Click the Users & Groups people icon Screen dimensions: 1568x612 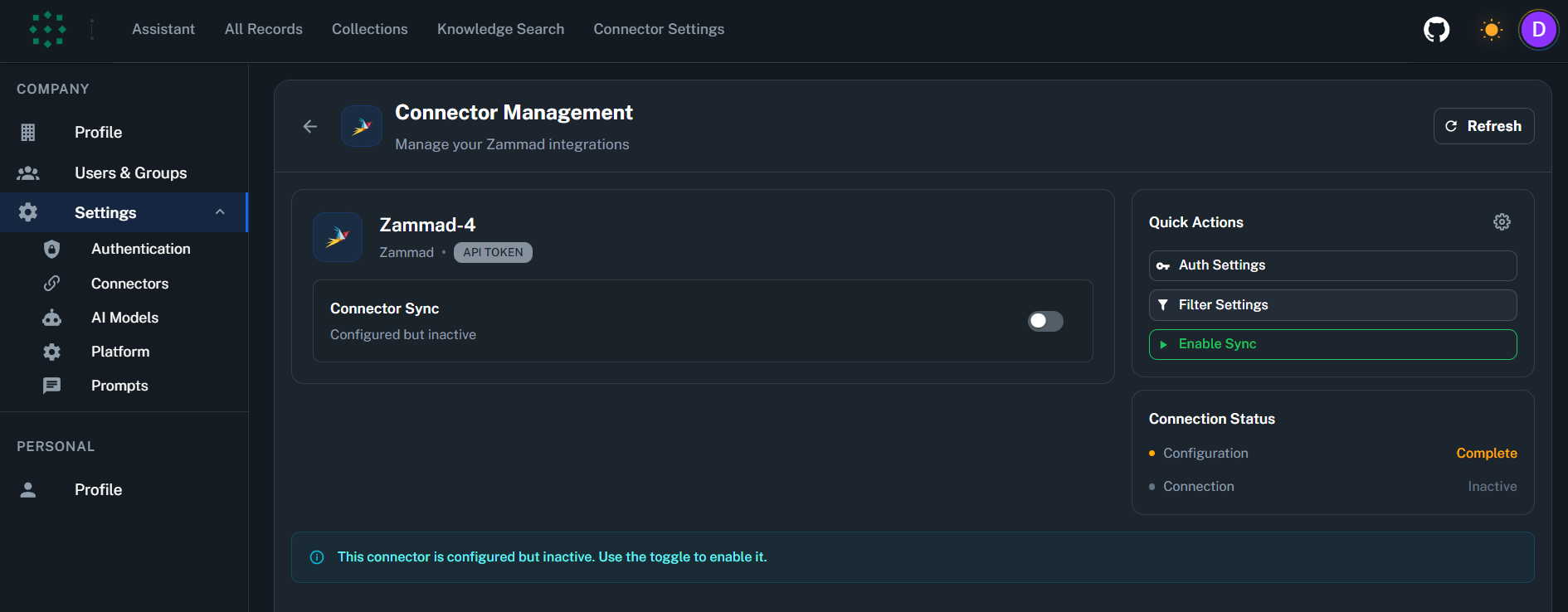[x=28, y=172]
